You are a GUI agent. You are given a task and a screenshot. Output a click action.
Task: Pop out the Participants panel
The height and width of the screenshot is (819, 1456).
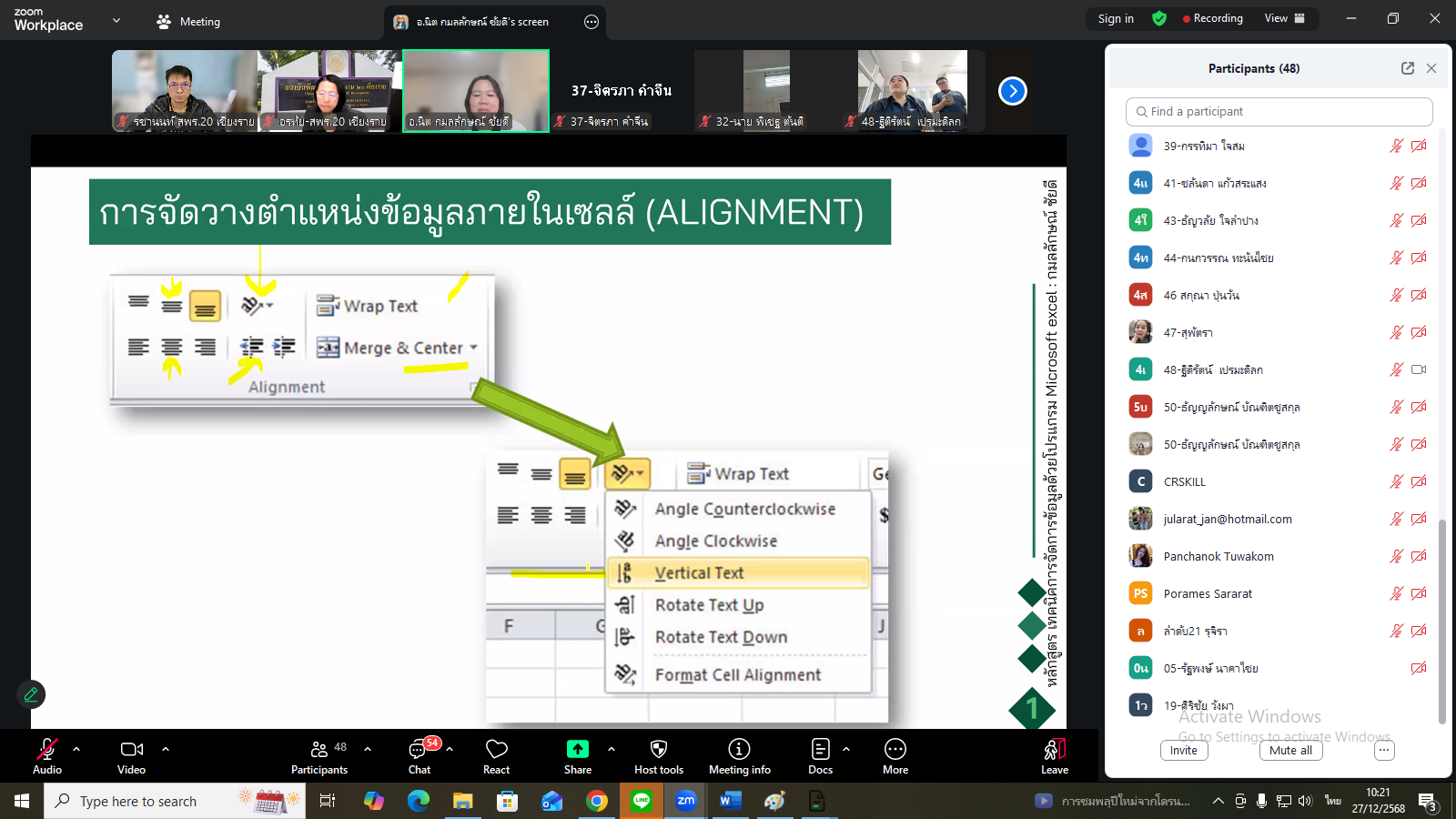tap(1407, 68)
